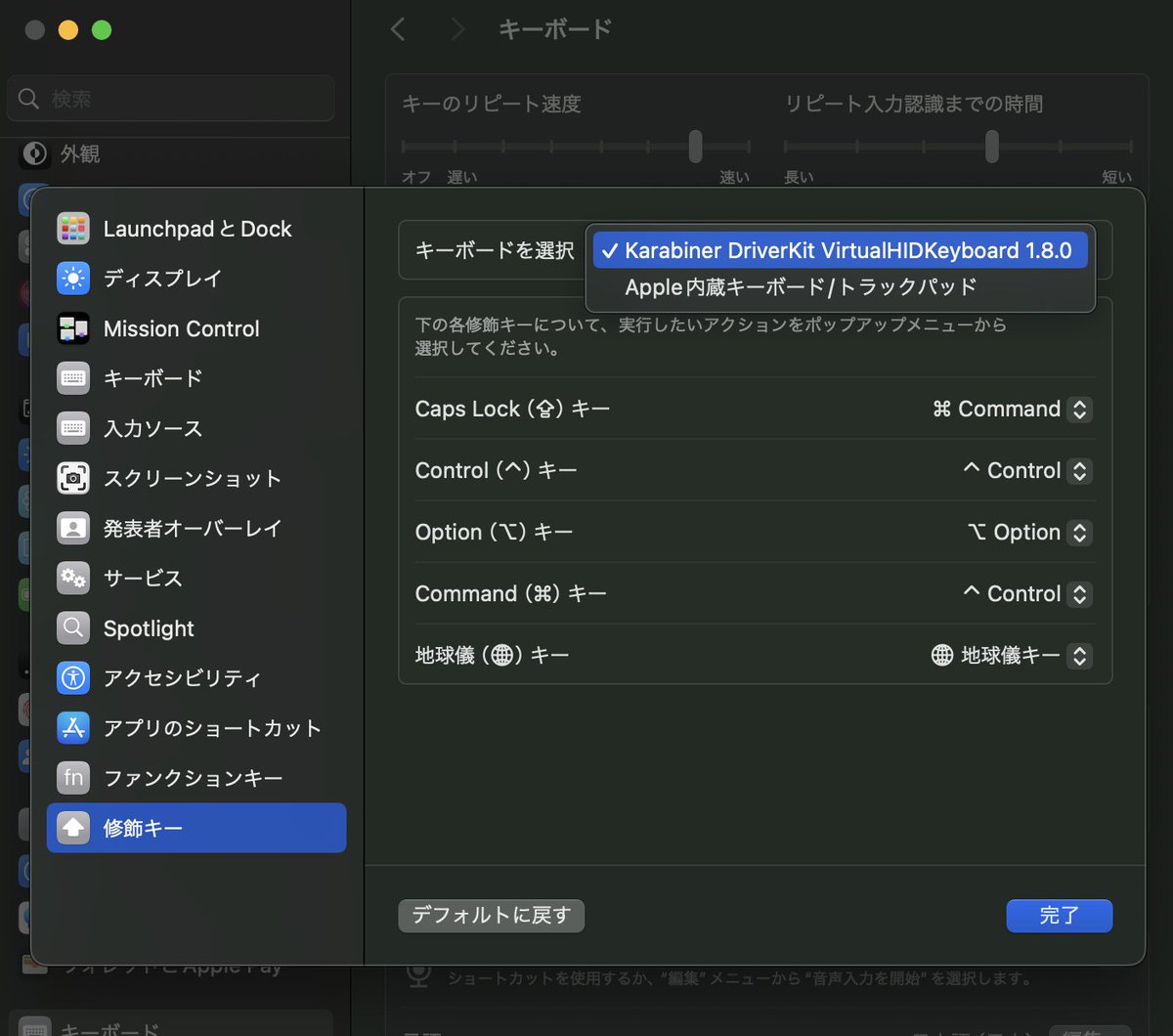Viewport: 1173px width, 1036px height.
Task: Click the 入力ソース keyboard icon
Action: click(x=73, y=428)
